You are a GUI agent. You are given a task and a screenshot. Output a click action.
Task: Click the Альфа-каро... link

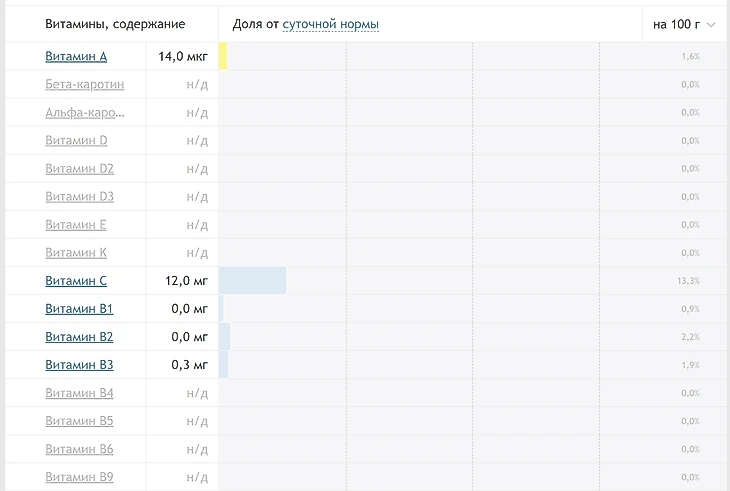[x=85, y=113]
